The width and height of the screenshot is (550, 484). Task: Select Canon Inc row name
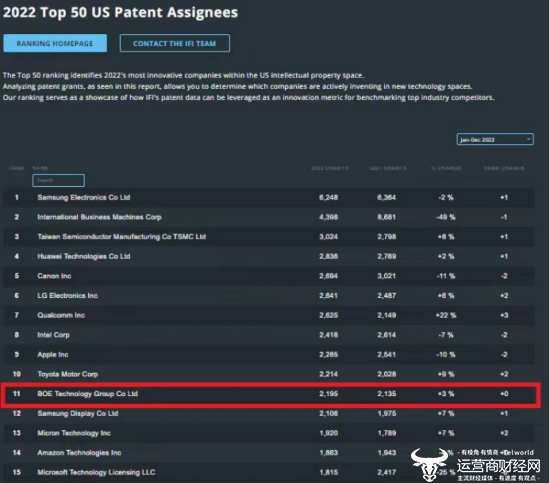54,276
